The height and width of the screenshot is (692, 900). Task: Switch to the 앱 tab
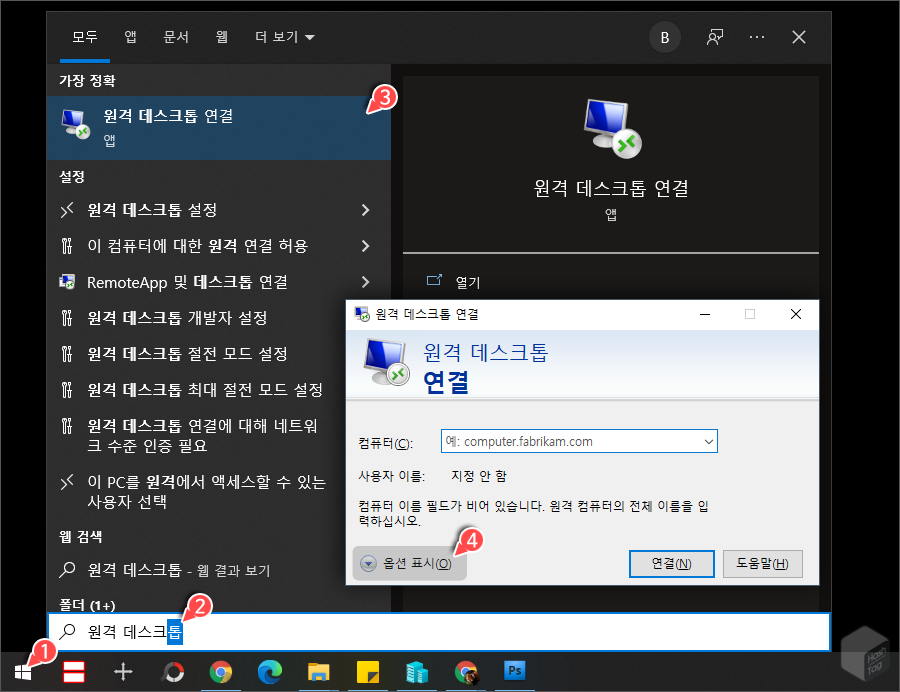coord(130,37)
